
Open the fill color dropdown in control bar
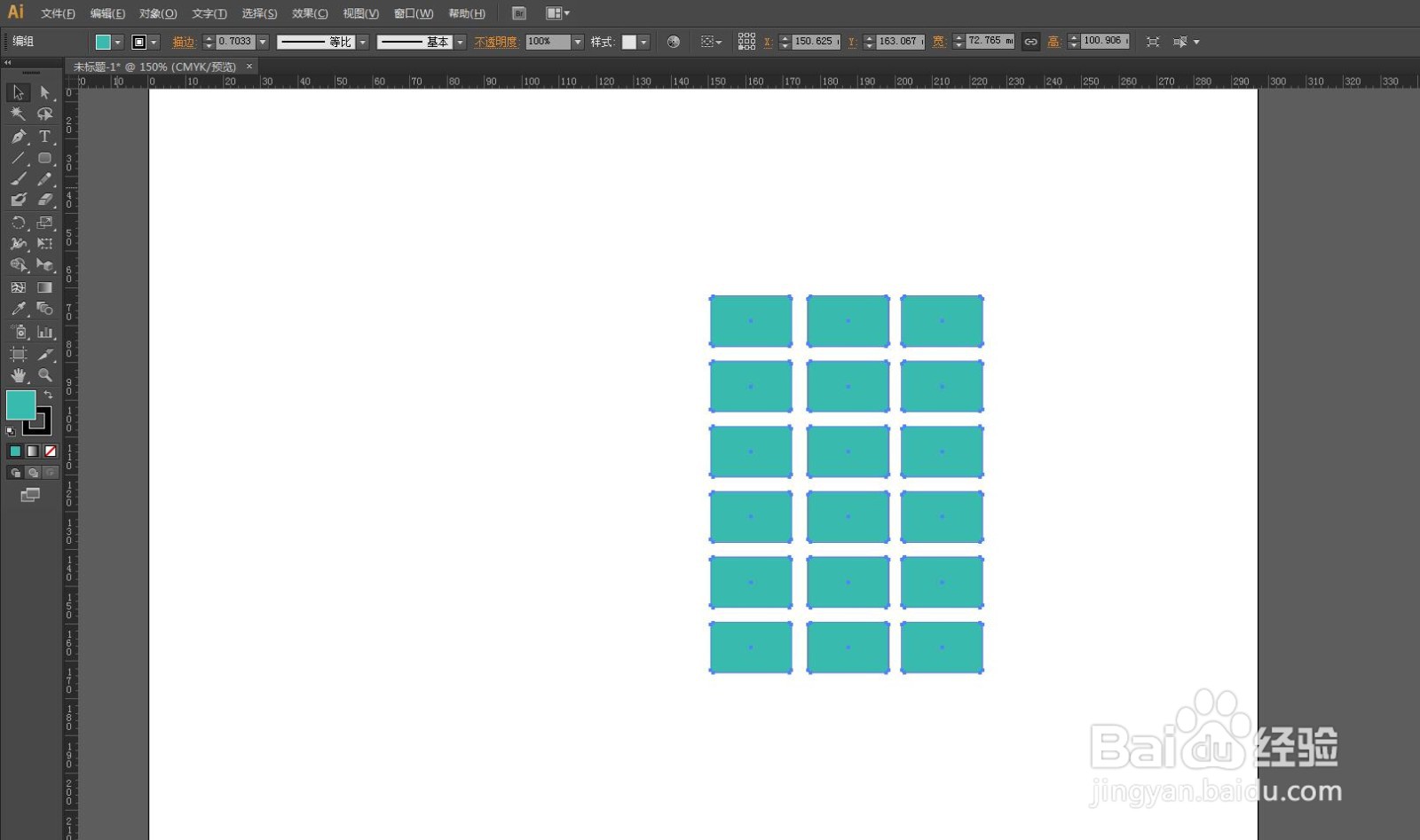tap(118, 42)
